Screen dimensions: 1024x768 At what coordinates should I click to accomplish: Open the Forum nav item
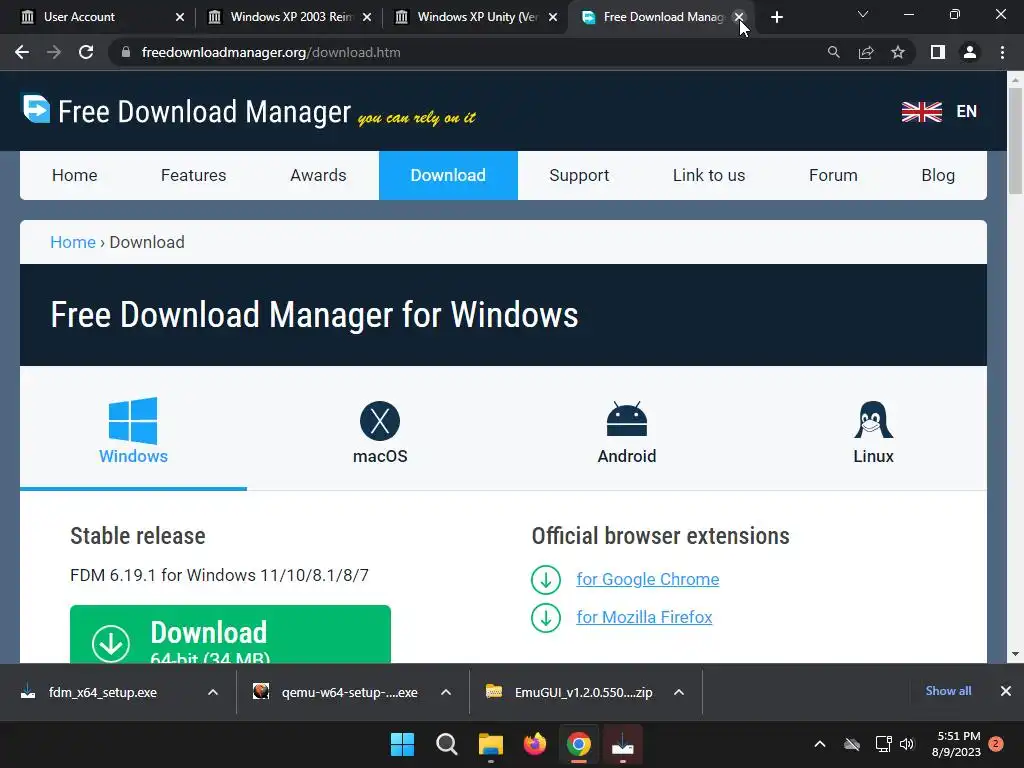click(x=833, y=175)
